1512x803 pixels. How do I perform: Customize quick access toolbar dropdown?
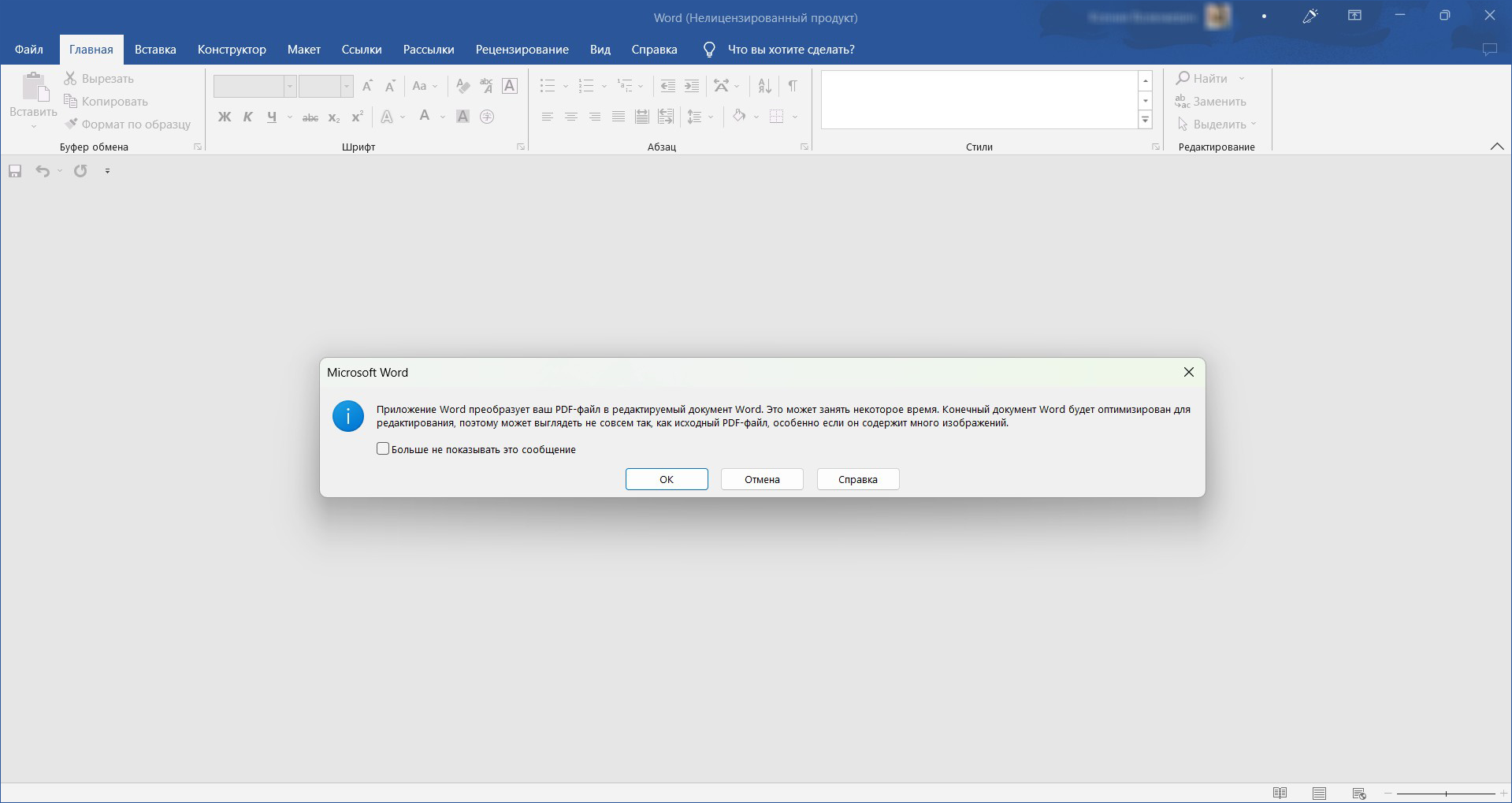coord(108,171)
